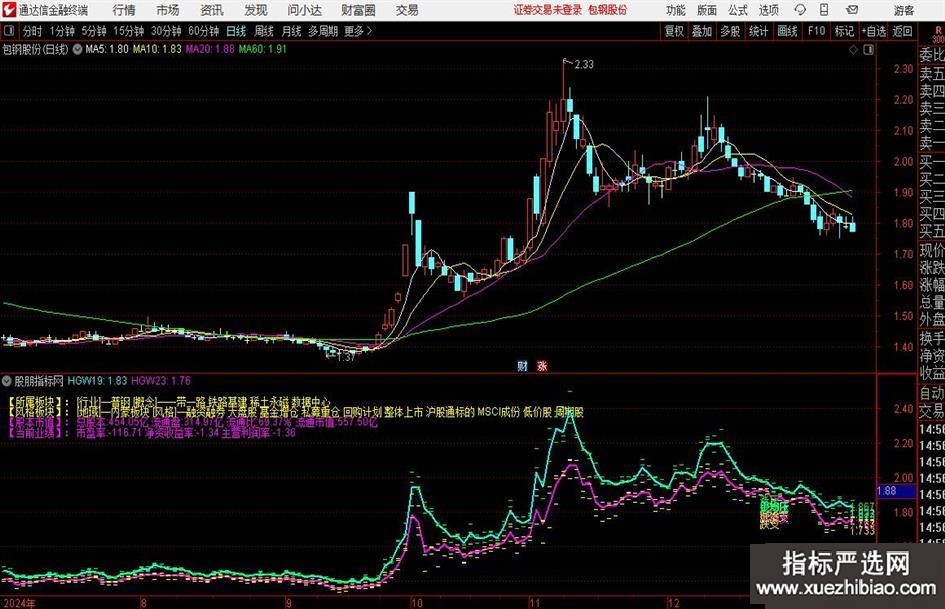945x609 pixels.
Task: Click the MA20: 1.88 label
Action: (x=210, y=49)
